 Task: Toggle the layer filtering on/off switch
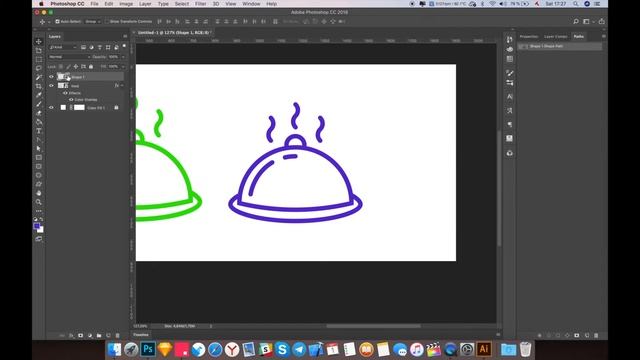click(124, 46)
